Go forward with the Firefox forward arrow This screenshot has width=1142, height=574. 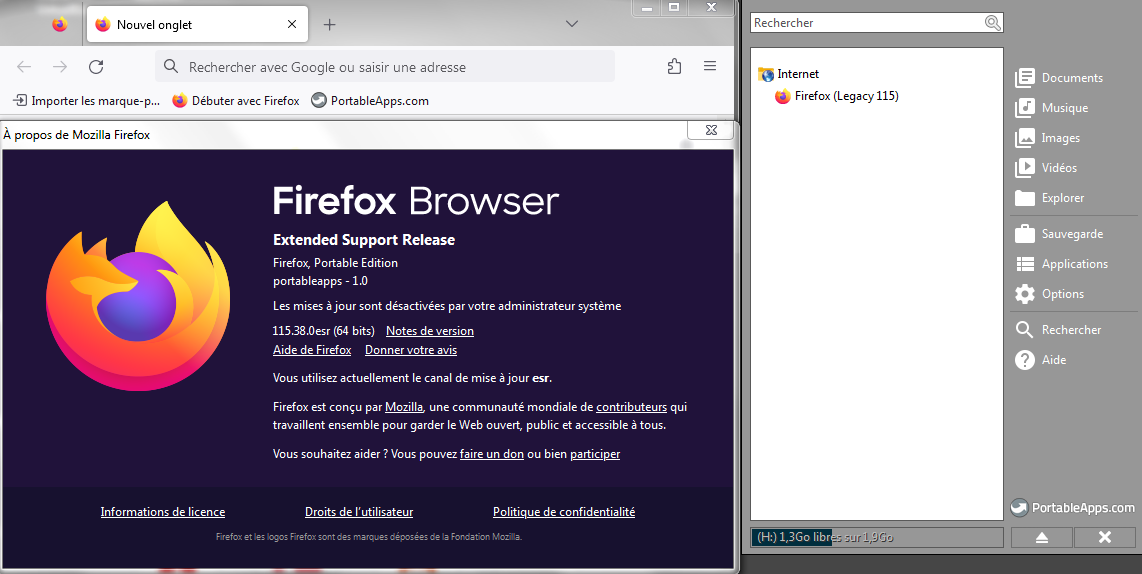point(60,67)
